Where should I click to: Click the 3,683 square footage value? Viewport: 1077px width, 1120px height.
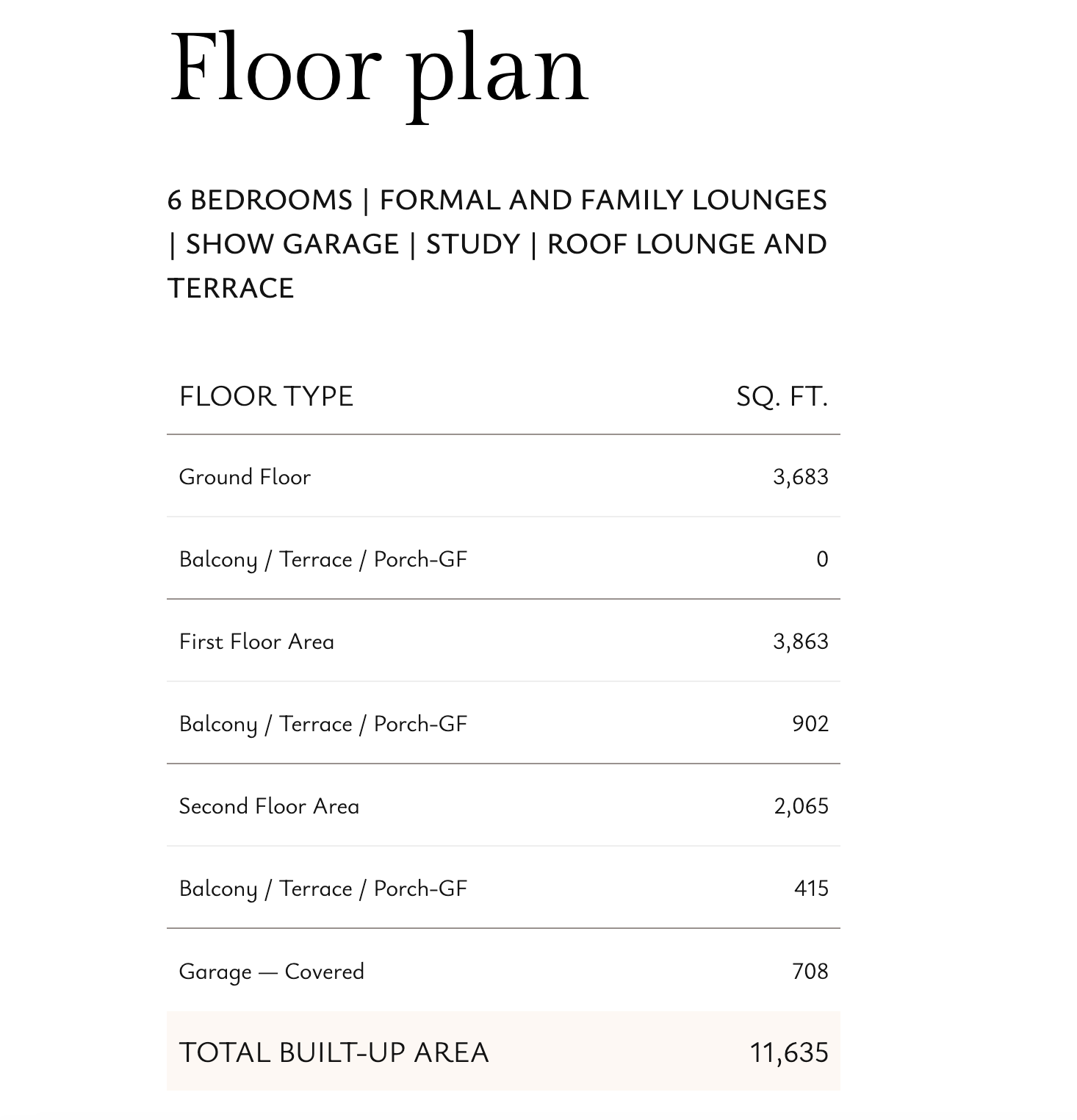coord(800,477)
